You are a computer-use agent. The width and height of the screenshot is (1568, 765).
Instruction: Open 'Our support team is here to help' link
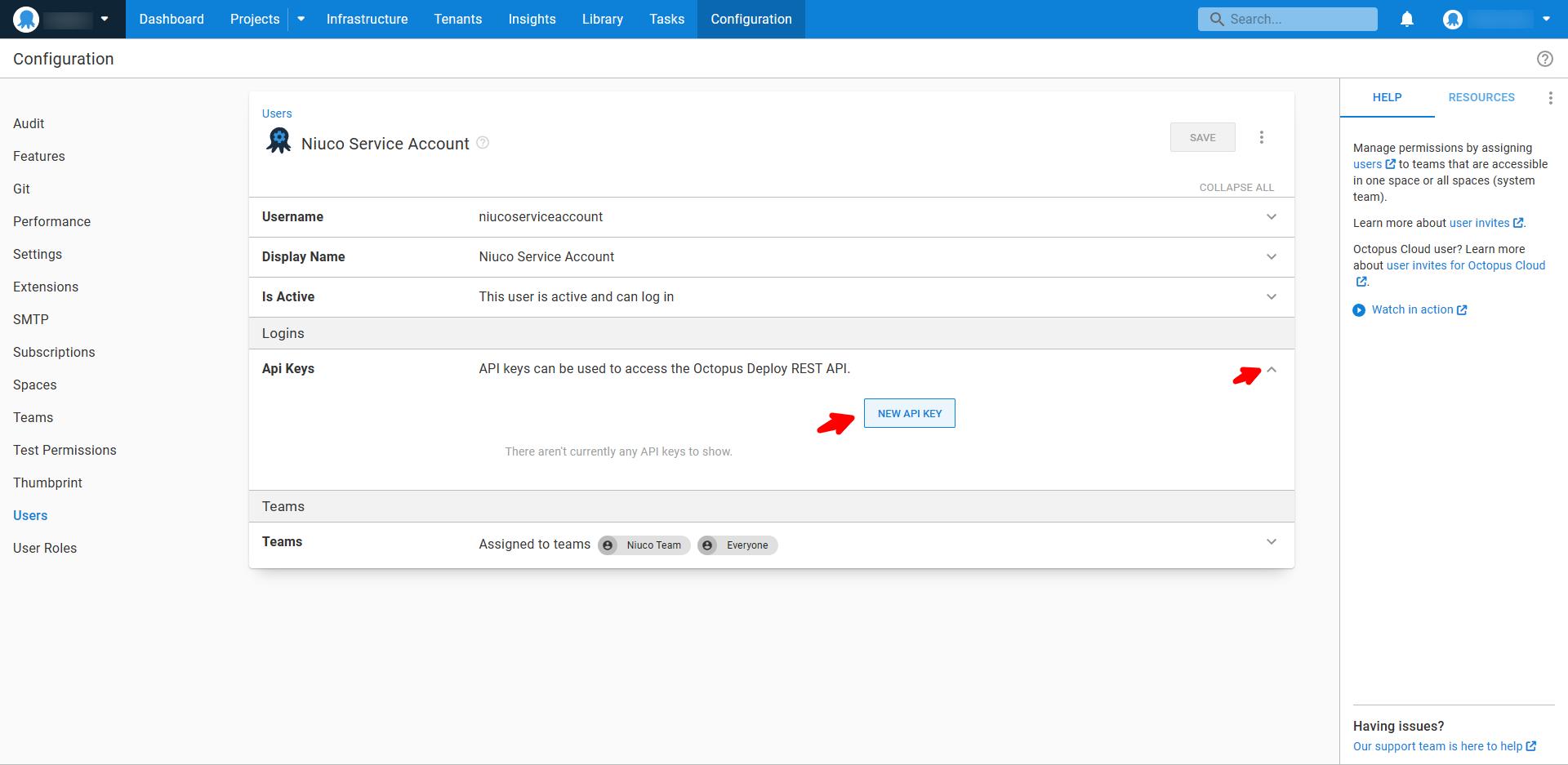point(1437,746)
